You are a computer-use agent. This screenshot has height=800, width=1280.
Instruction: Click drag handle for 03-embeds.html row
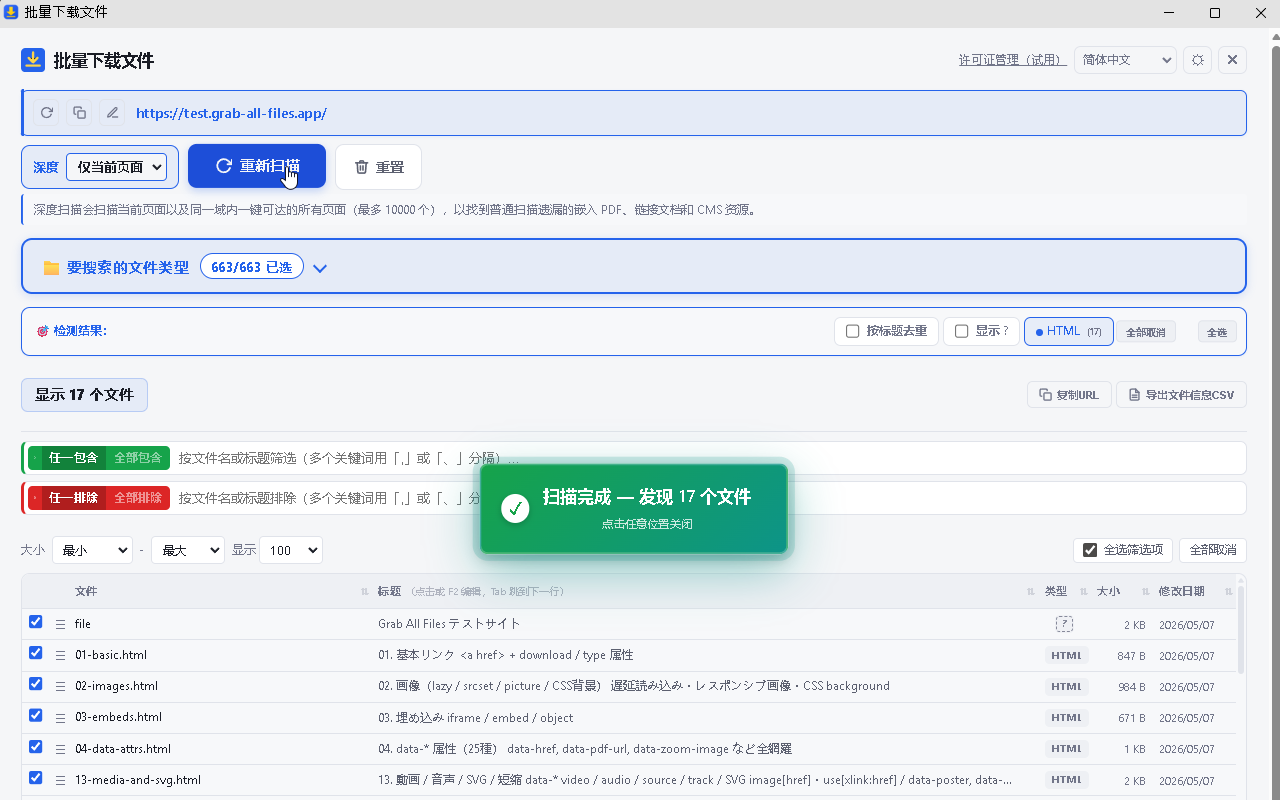point(60,717)
